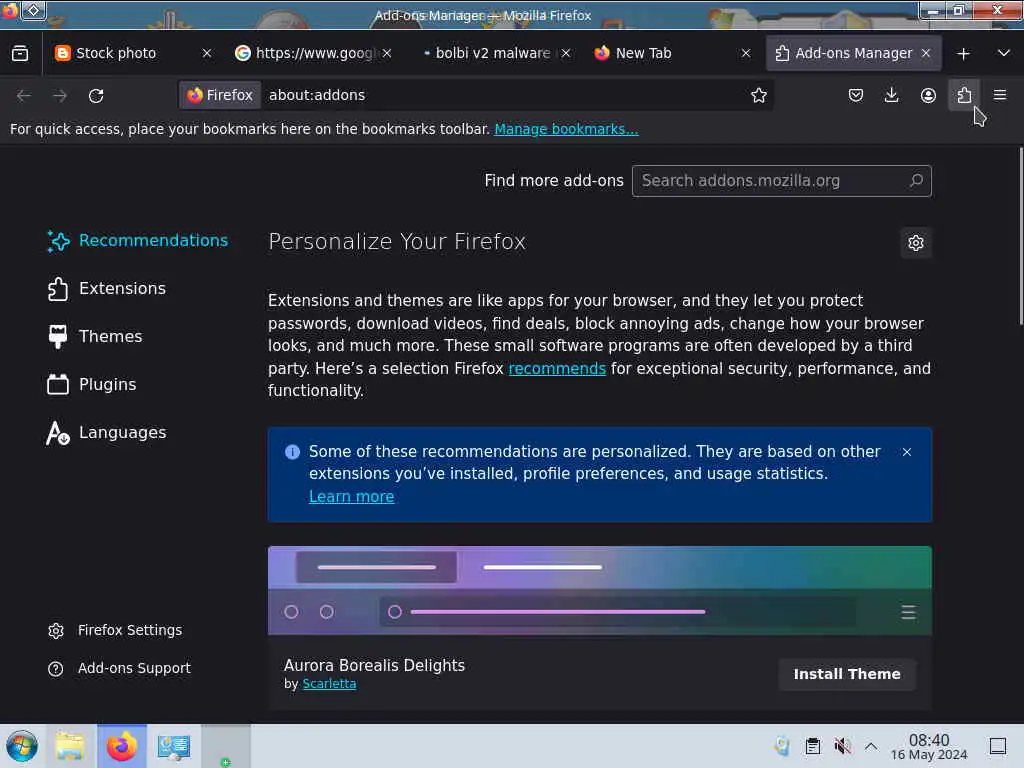Open the Downloads panel
The image size is (1024, 768).
(891, 95)
